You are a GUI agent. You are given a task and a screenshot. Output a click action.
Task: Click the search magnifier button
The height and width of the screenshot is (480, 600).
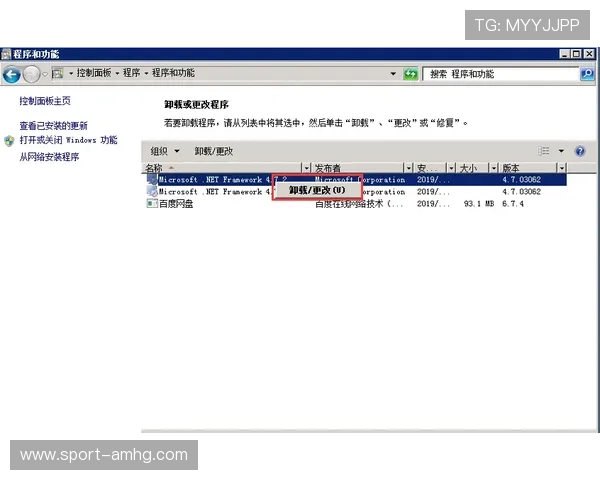tap(587, 73)
